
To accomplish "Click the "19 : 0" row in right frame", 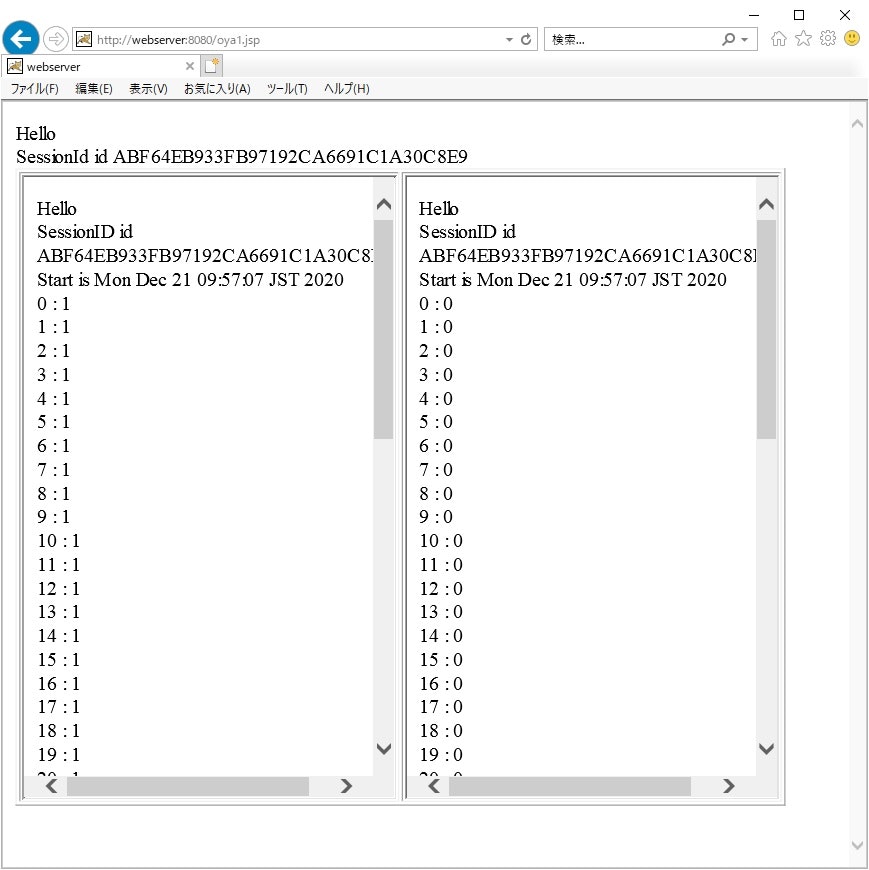I will pos(441,755).
